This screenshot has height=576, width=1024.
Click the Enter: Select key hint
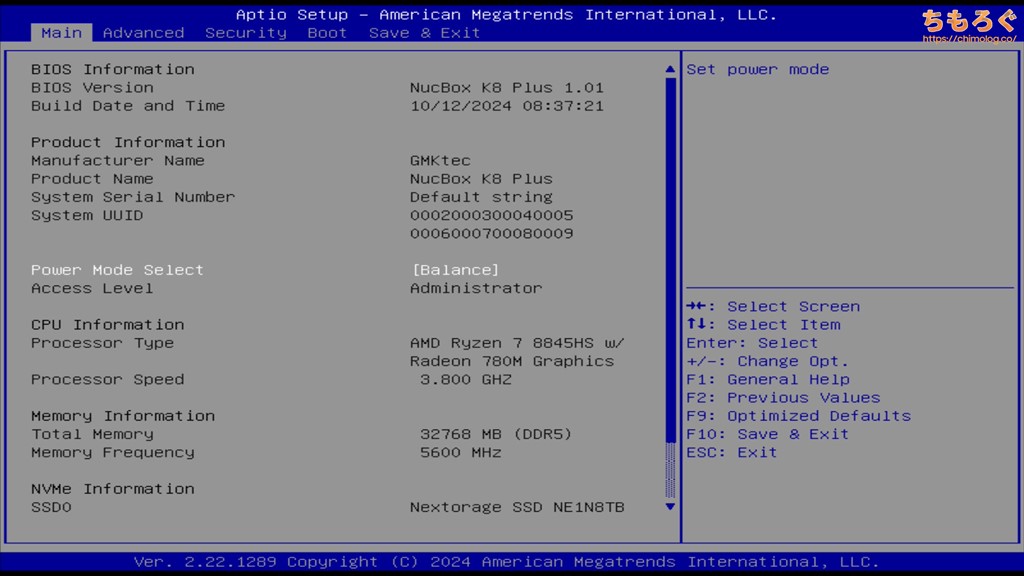click(752, 343)
